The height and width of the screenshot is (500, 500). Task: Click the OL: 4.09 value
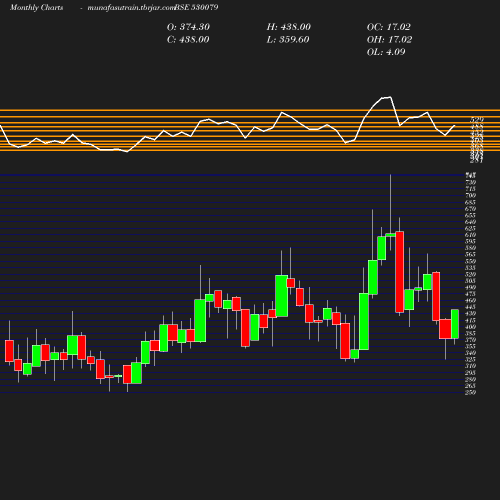pyautogui.click(x=386, y=52)
